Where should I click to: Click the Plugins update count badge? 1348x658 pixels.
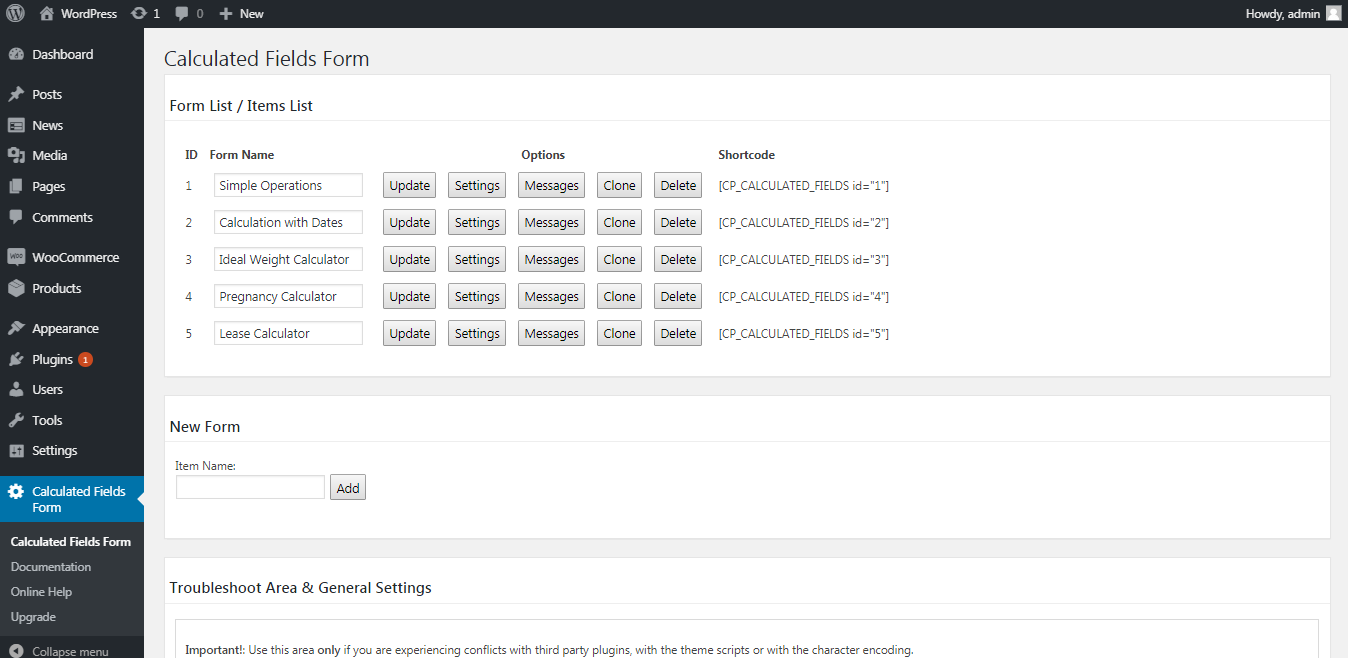[85, 360]
